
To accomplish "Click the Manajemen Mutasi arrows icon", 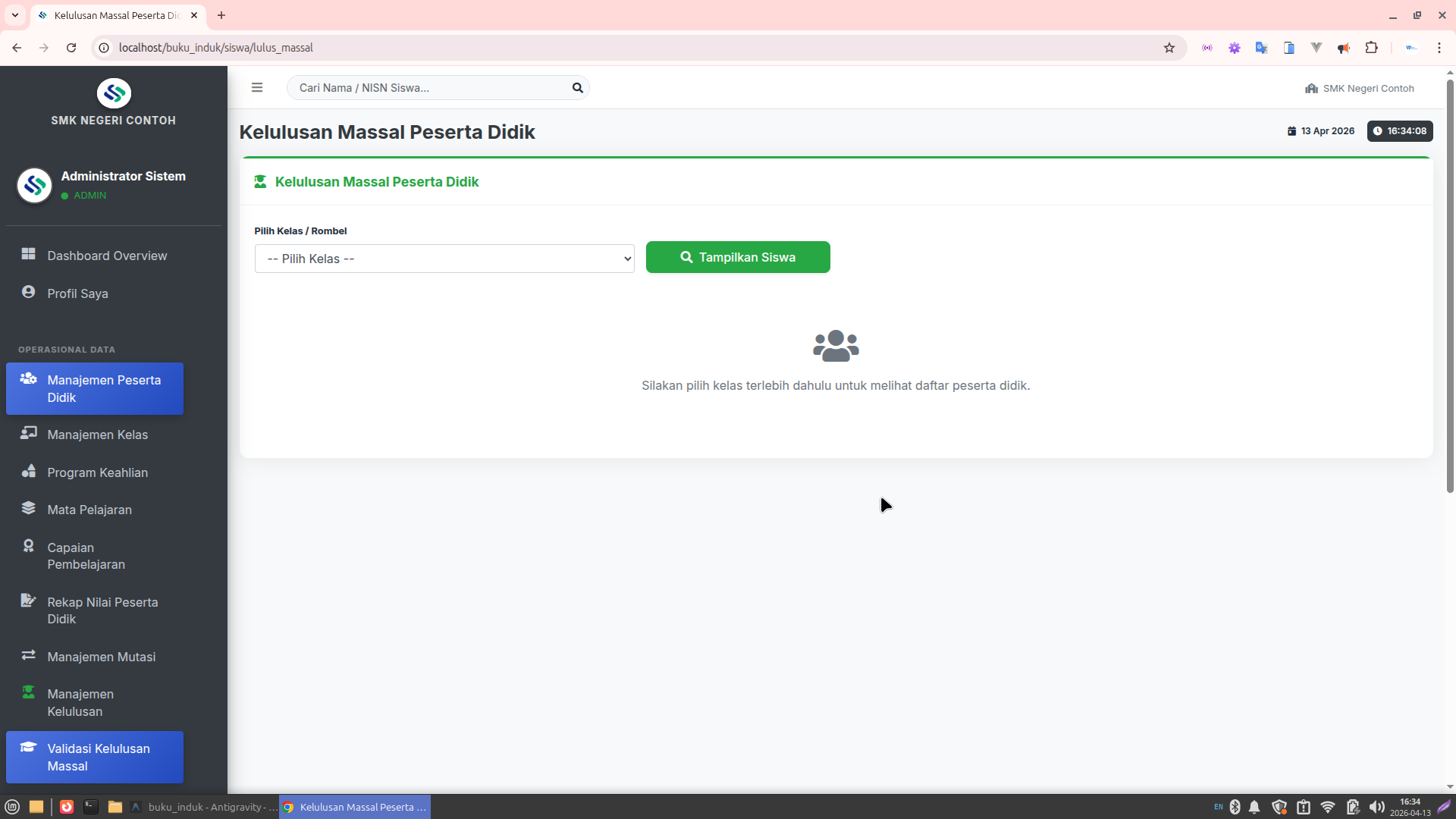I will tap(29, 655).
